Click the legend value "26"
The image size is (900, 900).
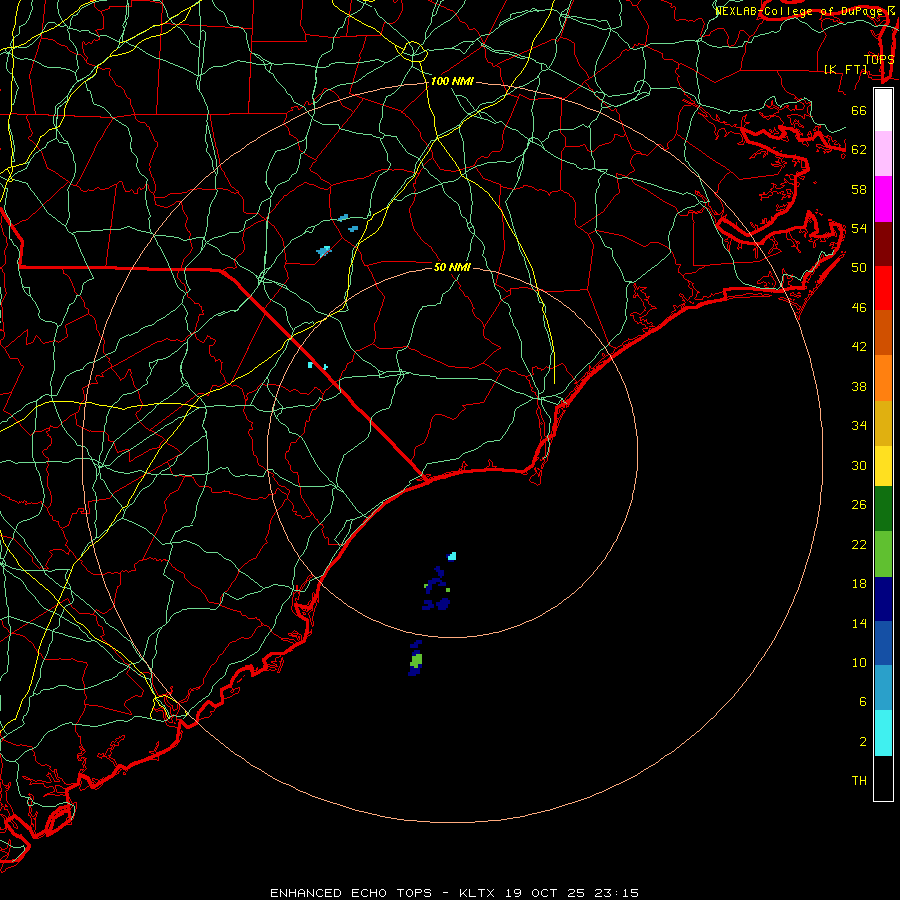[x=859, y=505]
